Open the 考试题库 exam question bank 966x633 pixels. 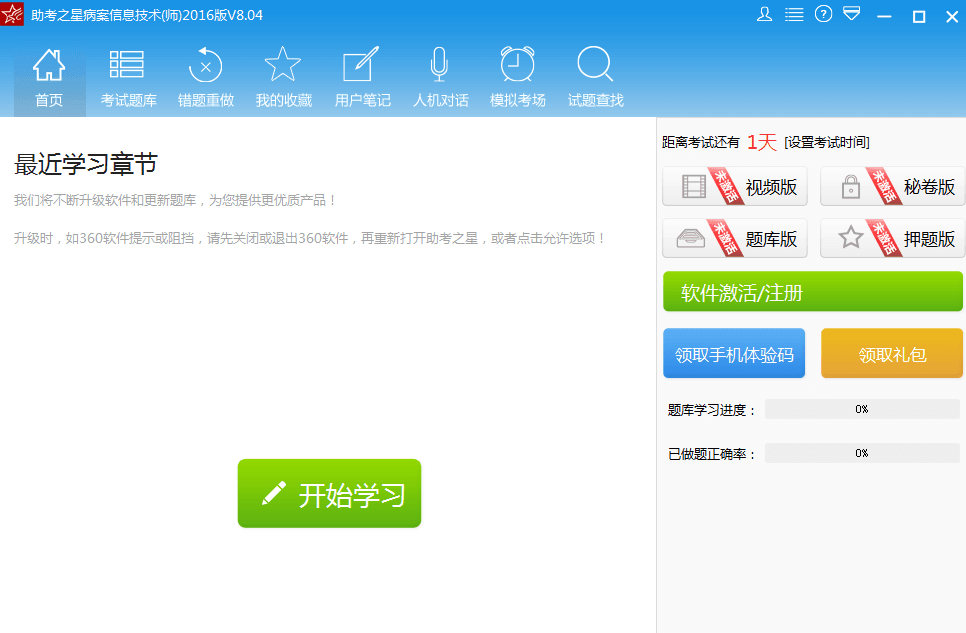128,78
